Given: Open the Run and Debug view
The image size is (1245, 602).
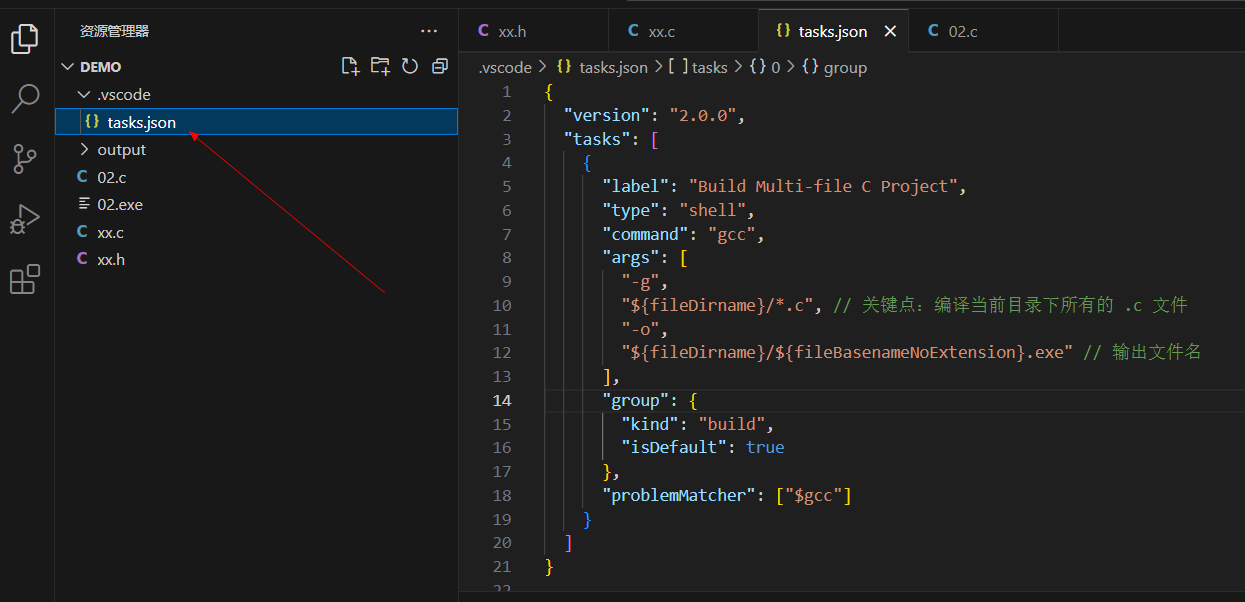Looking at the screenshot, I should pos(24,219).
